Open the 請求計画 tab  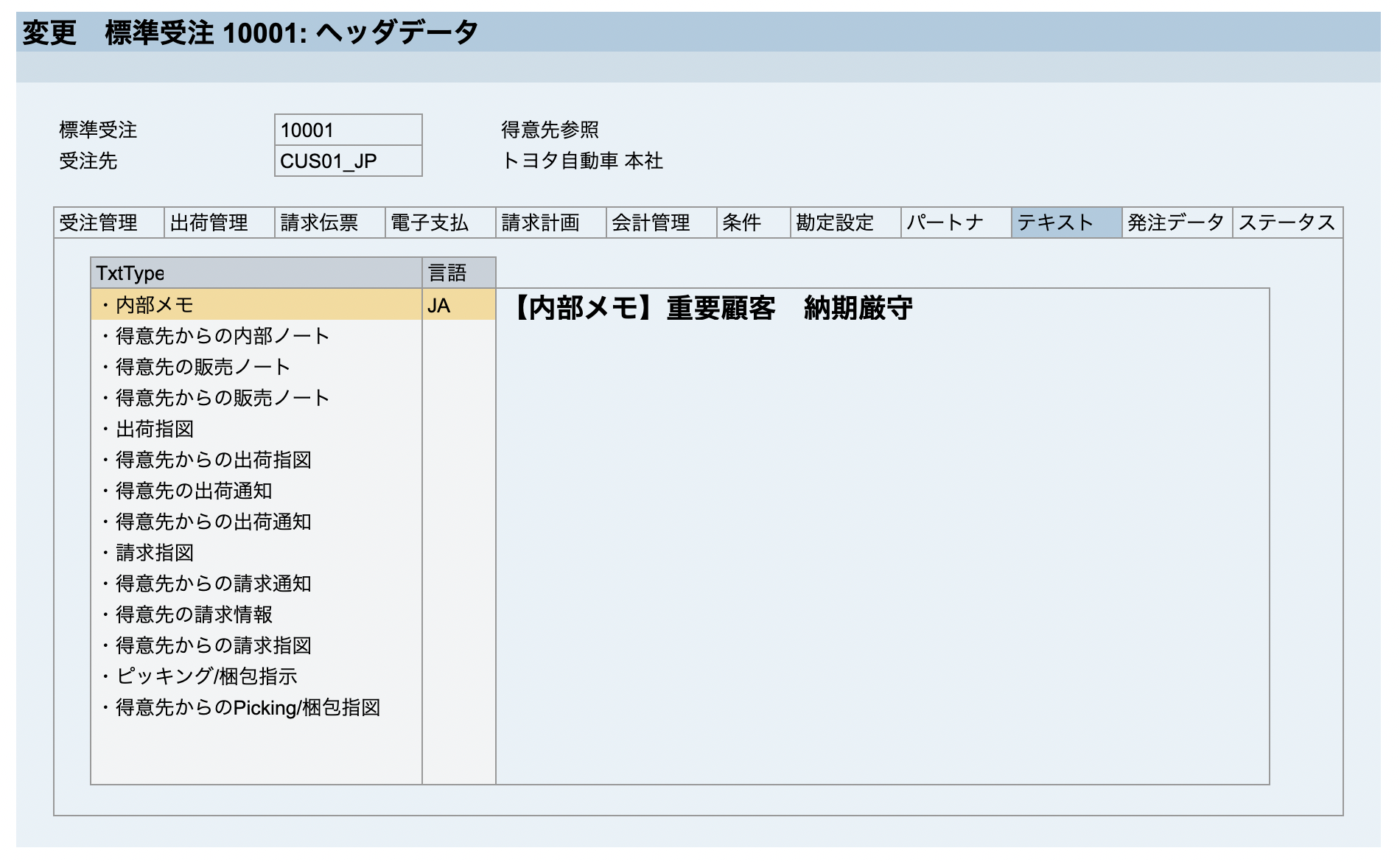(x=540, y=223)
